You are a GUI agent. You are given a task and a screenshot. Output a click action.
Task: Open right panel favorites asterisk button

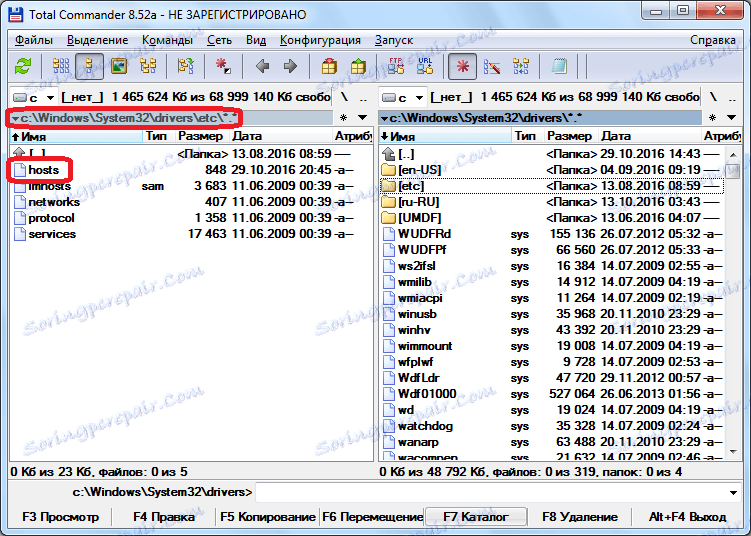[712, 117]
